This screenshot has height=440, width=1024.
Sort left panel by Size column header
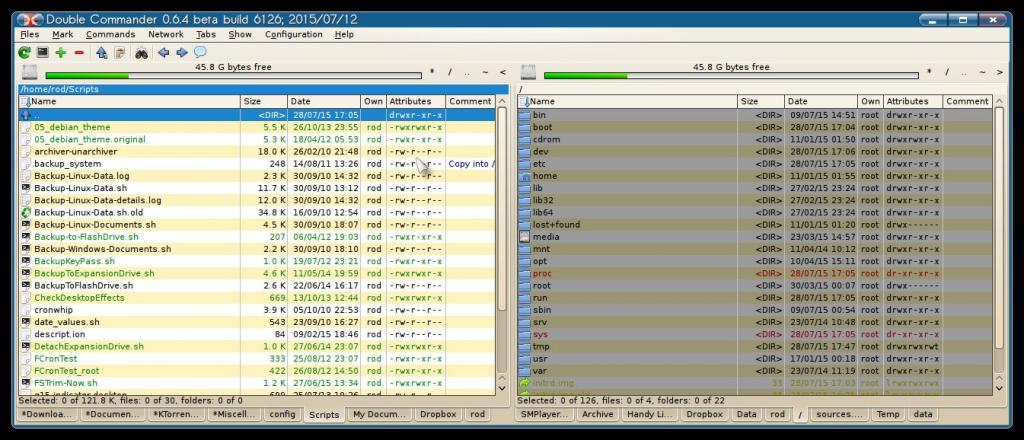263,101
